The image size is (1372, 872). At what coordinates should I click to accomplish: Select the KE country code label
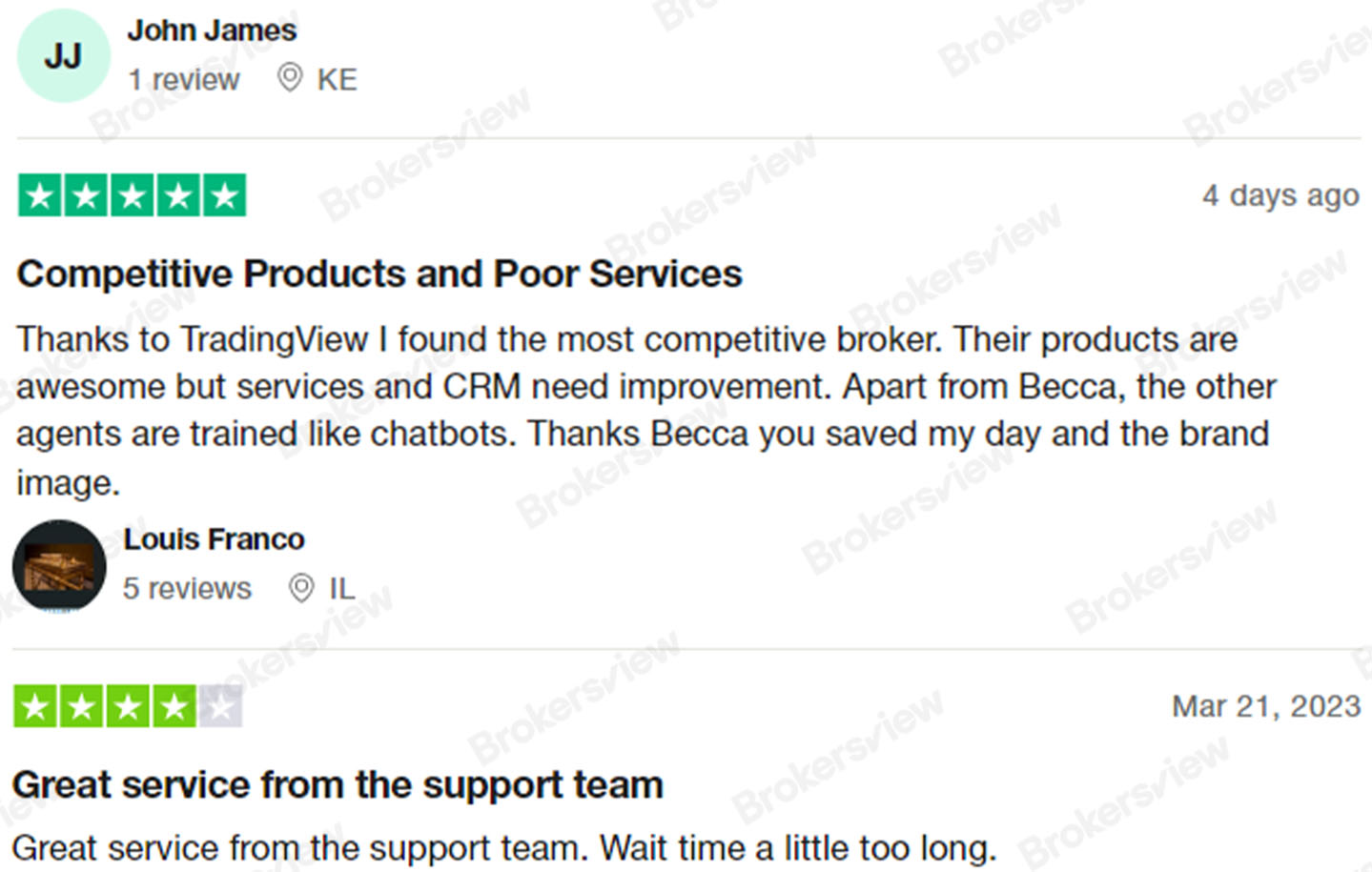pos(337,80)
